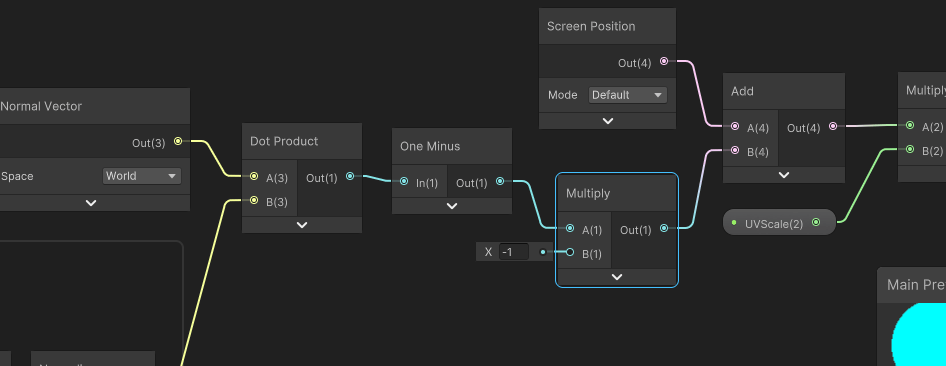Collapse the Screen Position node via chevron
This screenshot has height=366, width=946.
coord(608,121)
